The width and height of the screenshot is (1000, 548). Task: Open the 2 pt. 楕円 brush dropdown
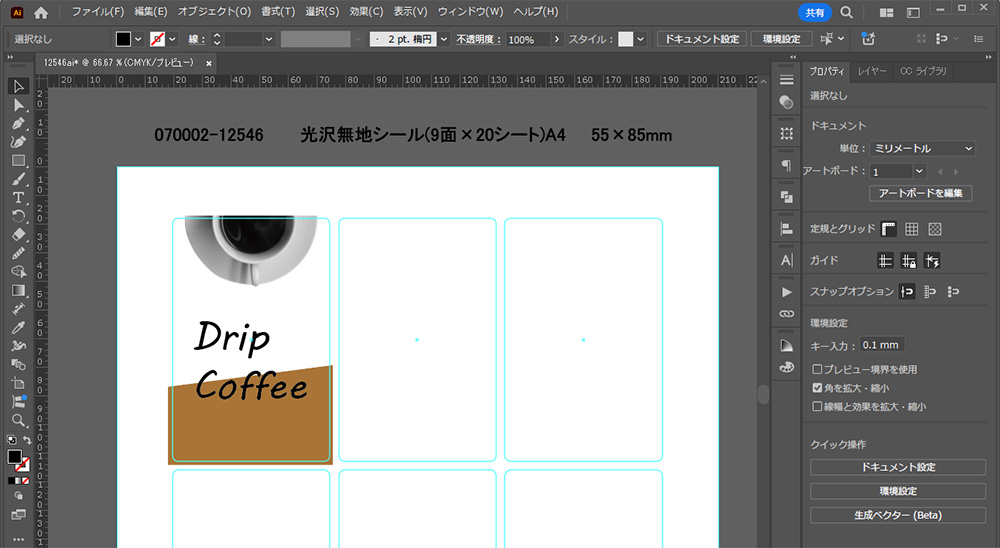(x=443, y=39)
